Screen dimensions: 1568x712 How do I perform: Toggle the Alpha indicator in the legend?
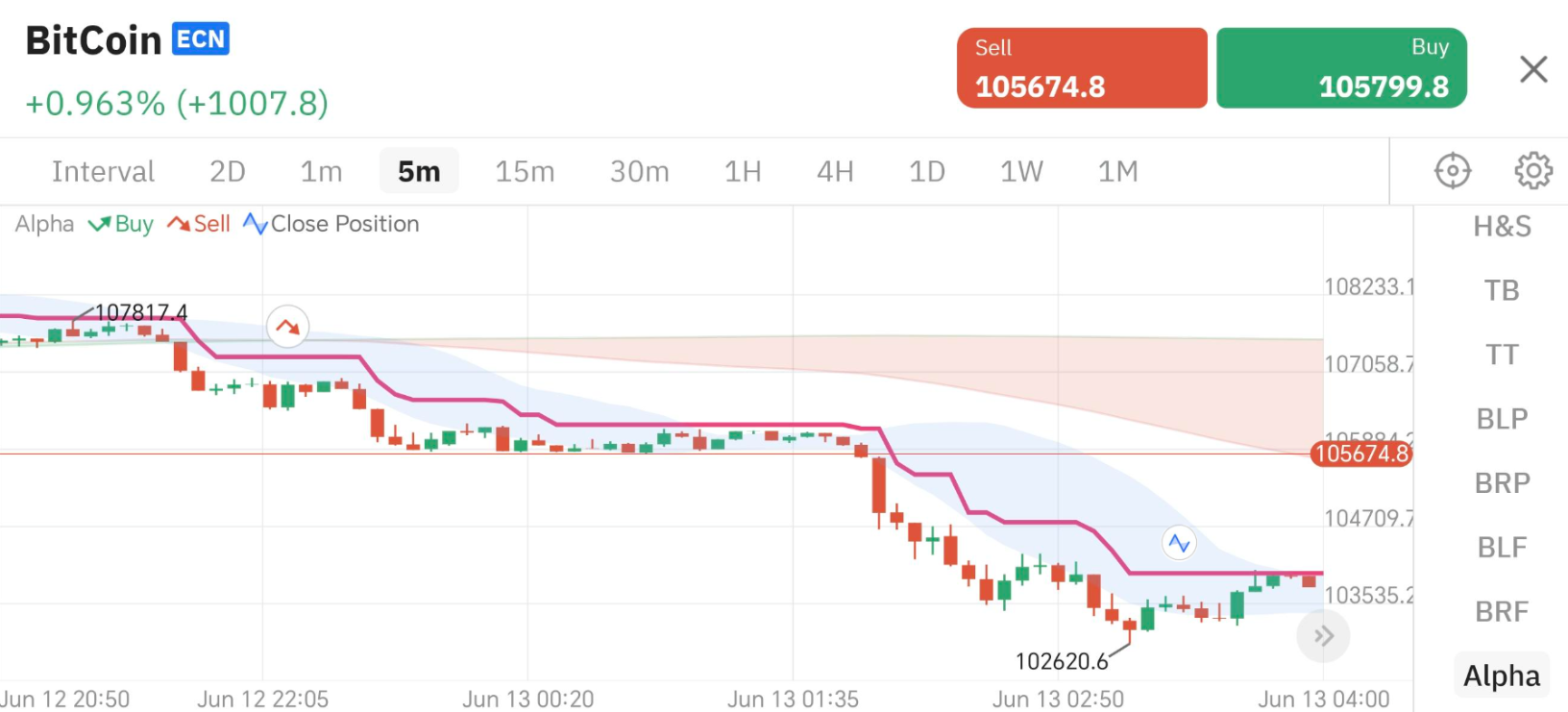[x=44, y=224]
